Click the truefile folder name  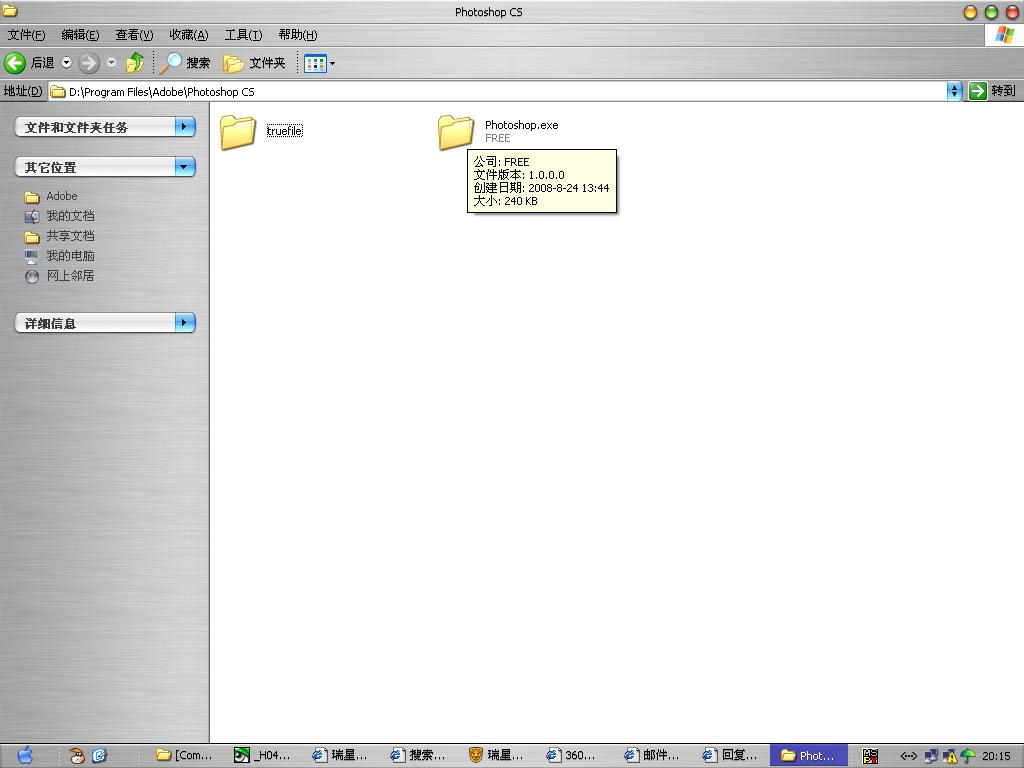(x=285, y=131)
